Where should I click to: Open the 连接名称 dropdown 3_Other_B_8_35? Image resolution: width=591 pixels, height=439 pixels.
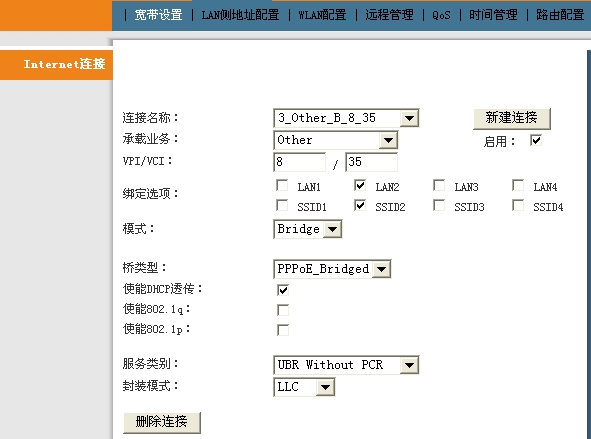tap(346, 118)
